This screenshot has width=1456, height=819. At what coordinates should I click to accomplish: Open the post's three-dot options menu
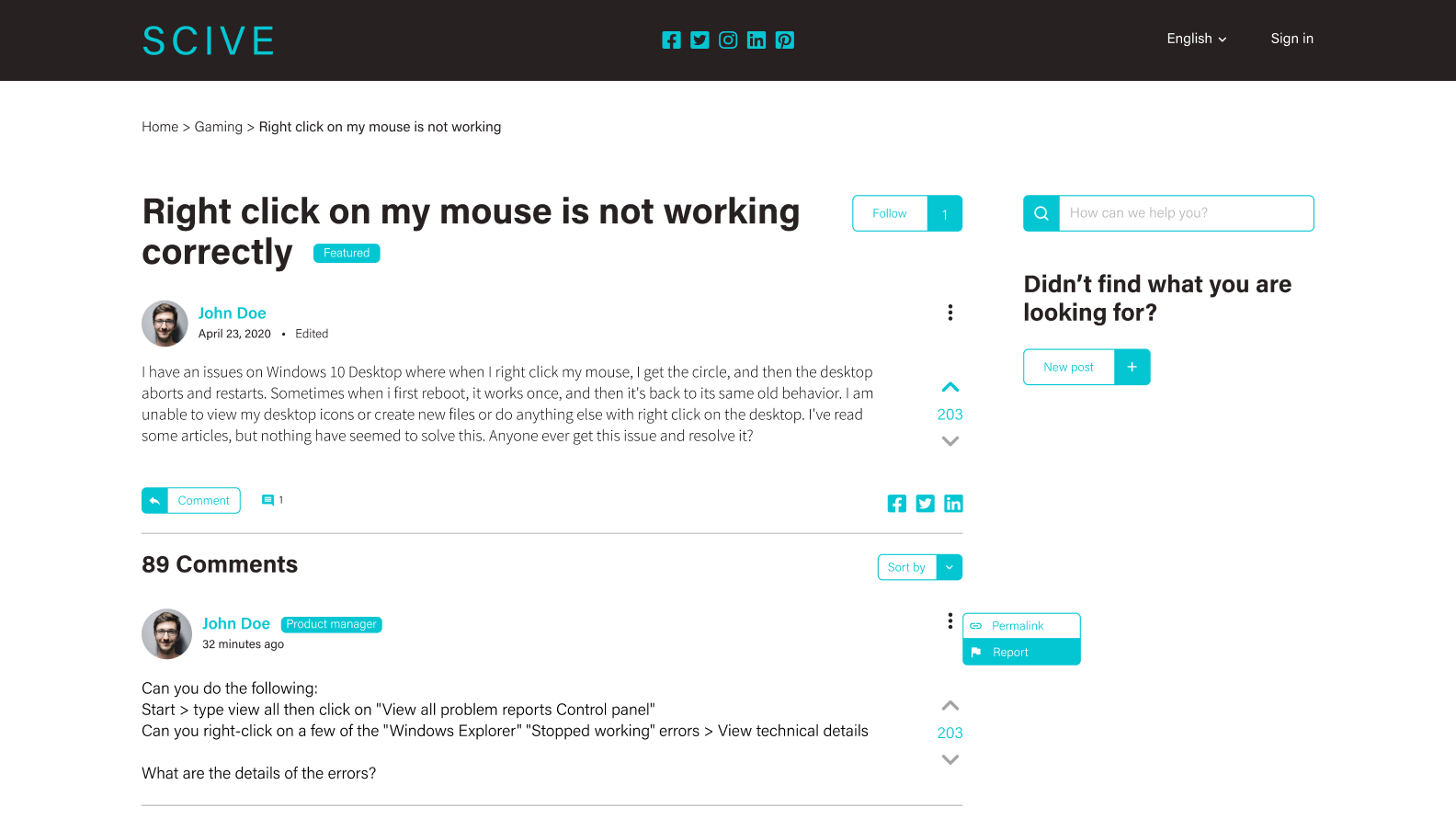(x=950, y=313)
